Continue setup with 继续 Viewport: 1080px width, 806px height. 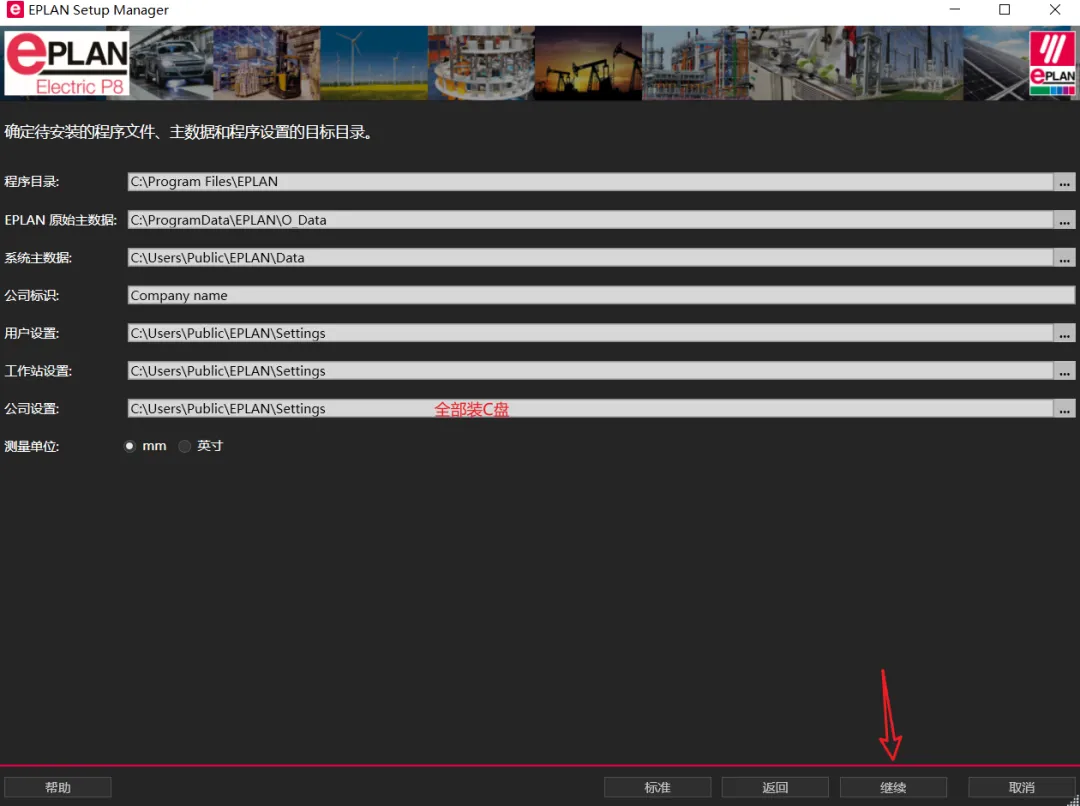(x=893, y=787)
